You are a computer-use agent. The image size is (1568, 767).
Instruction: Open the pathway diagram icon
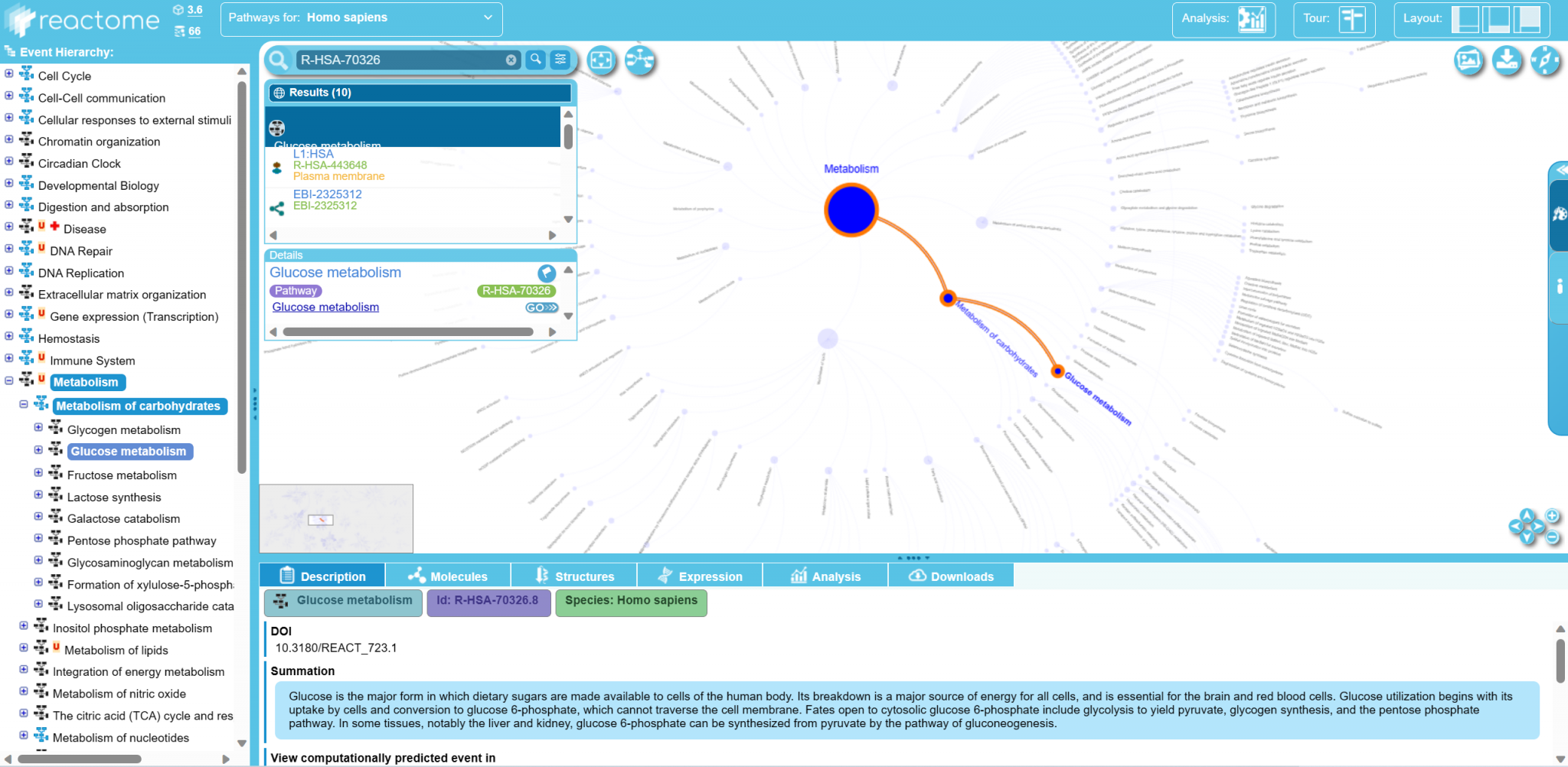click(x=639, y=60)
